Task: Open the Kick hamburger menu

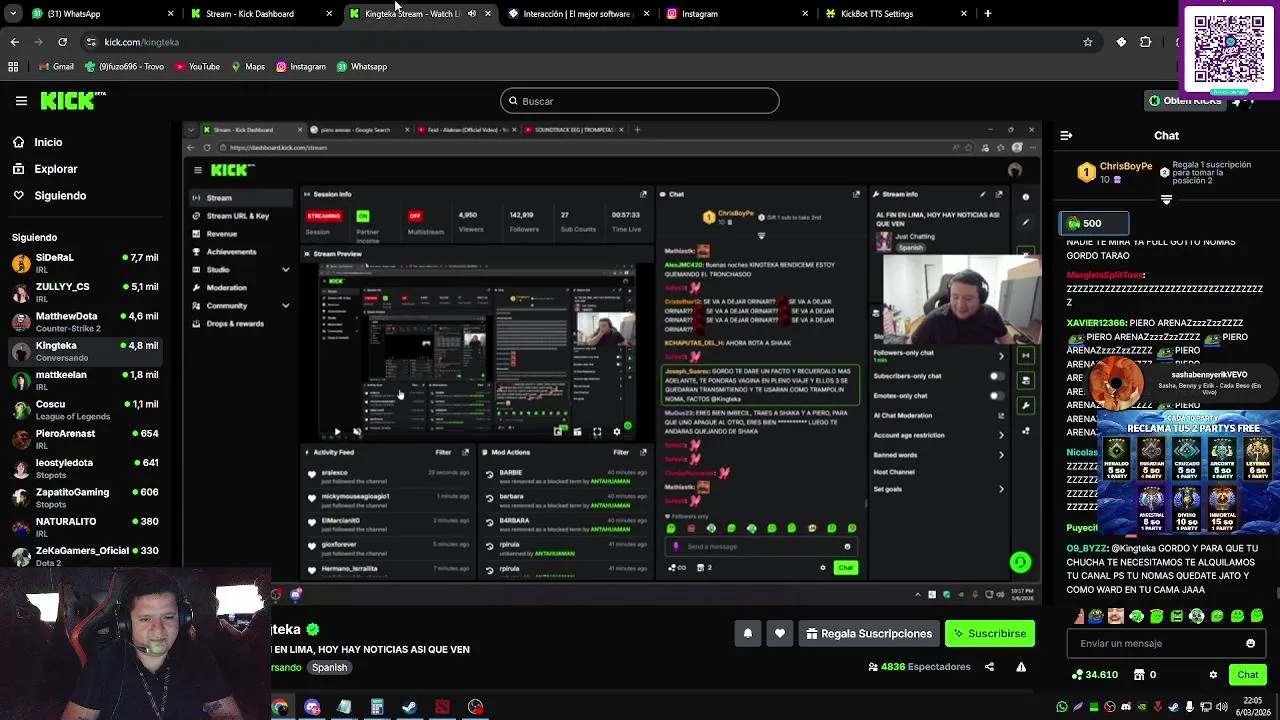Action: point(21,100)
